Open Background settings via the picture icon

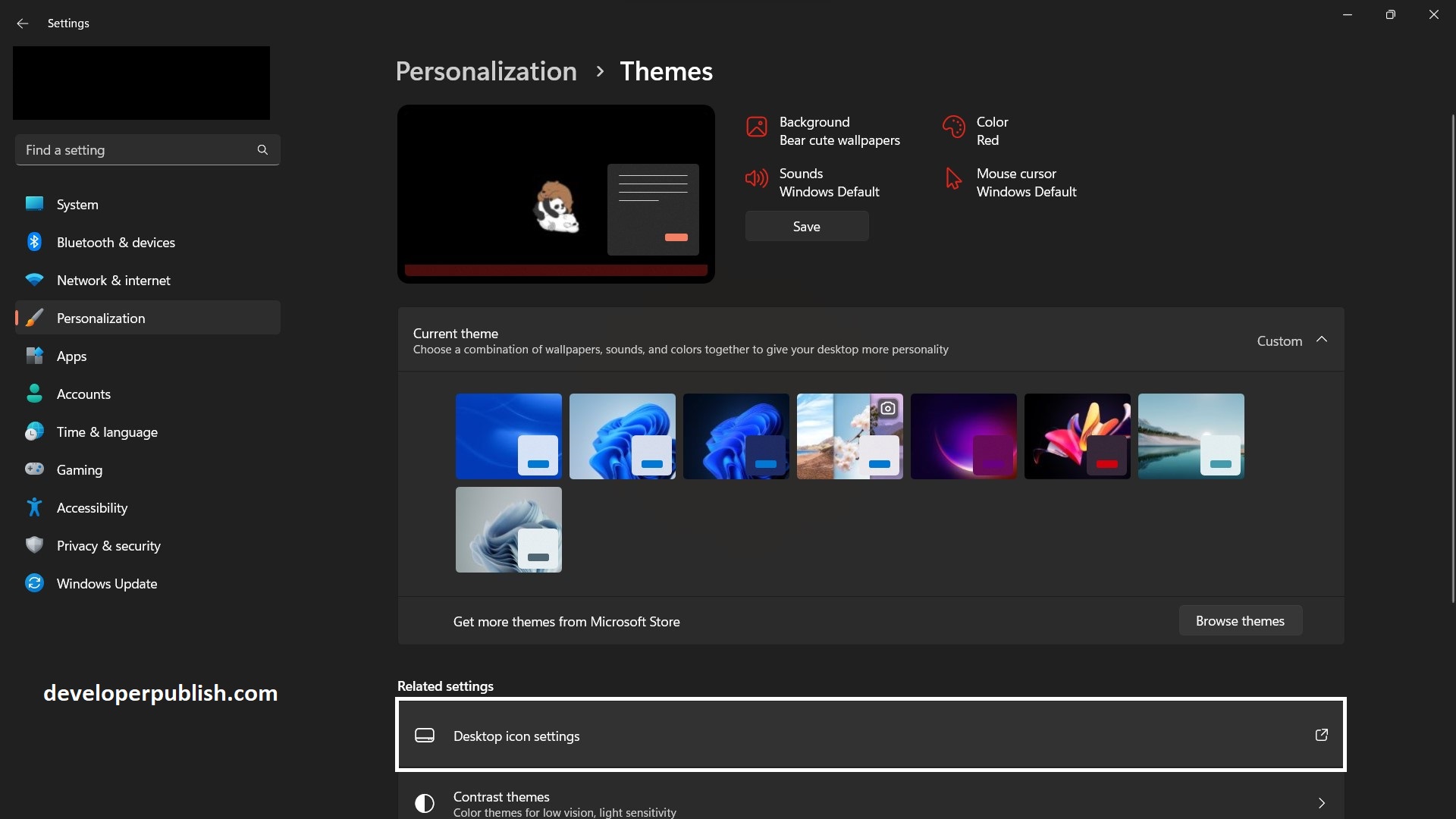[756, 127]
